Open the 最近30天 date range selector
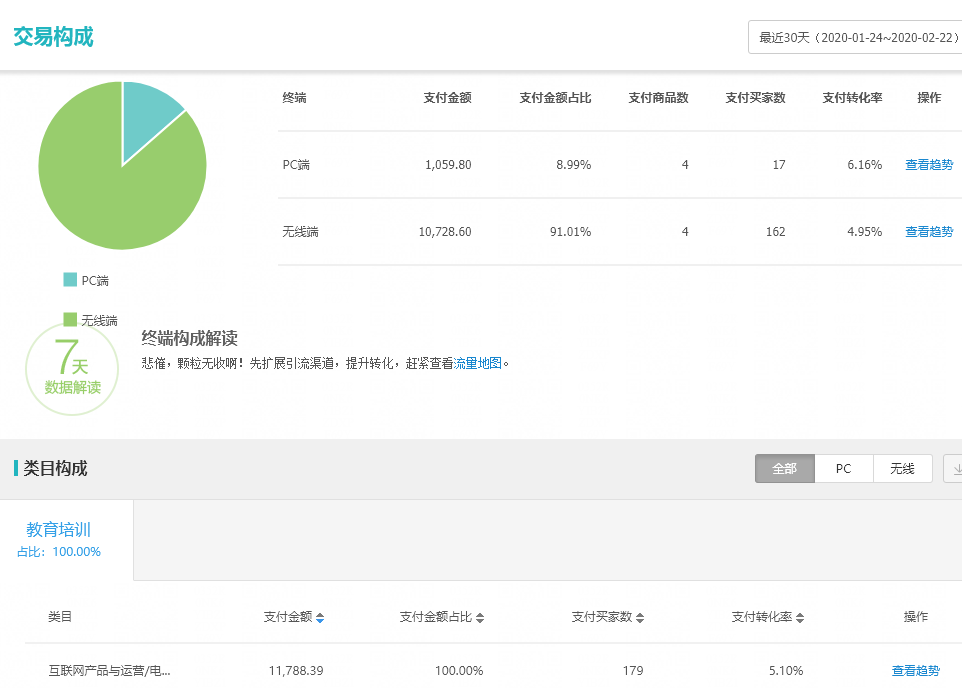This screenshot has width=962, height=688. [855, 36]
